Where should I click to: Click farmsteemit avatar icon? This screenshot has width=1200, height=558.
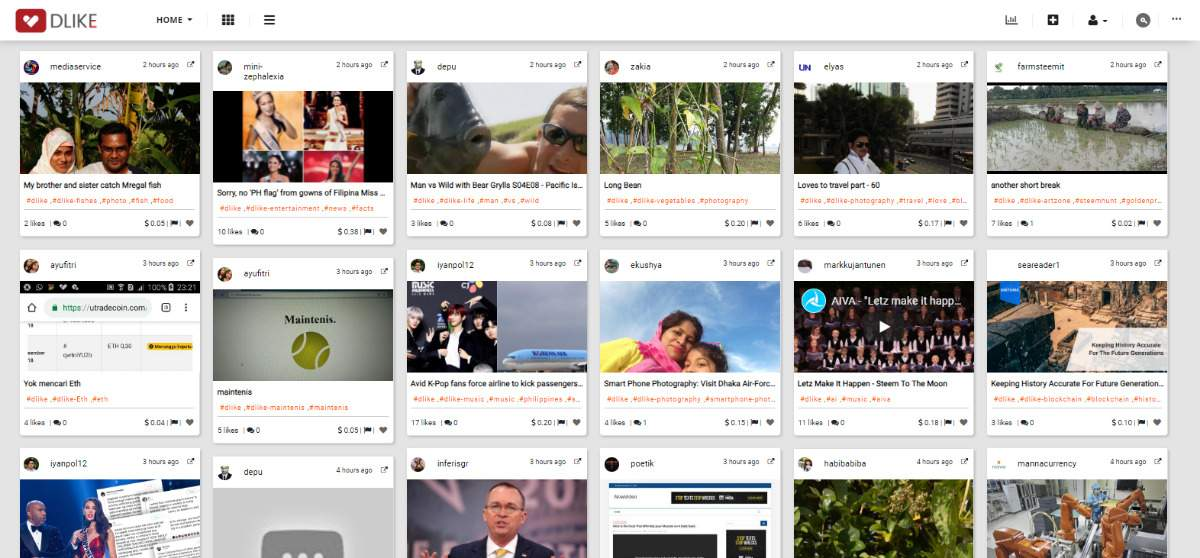point(998,67)
